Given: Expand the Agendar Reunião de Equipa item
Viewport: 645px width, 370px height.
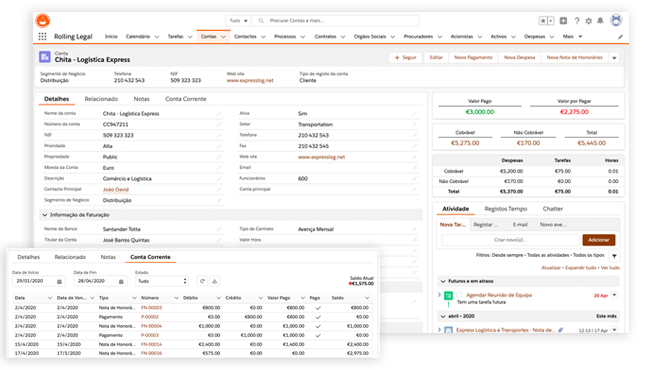Looking at the screenshot, I should pyautogui.click(x=439, y=295).
